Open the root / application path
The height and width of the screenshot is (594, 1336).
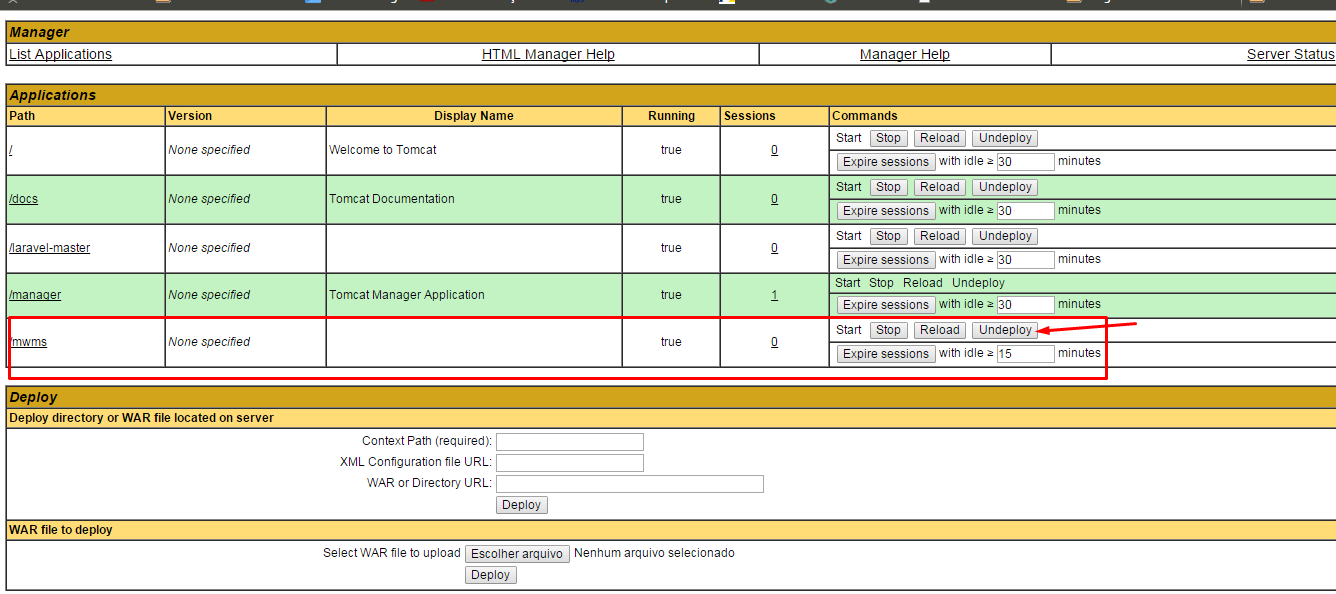[11, 150]
